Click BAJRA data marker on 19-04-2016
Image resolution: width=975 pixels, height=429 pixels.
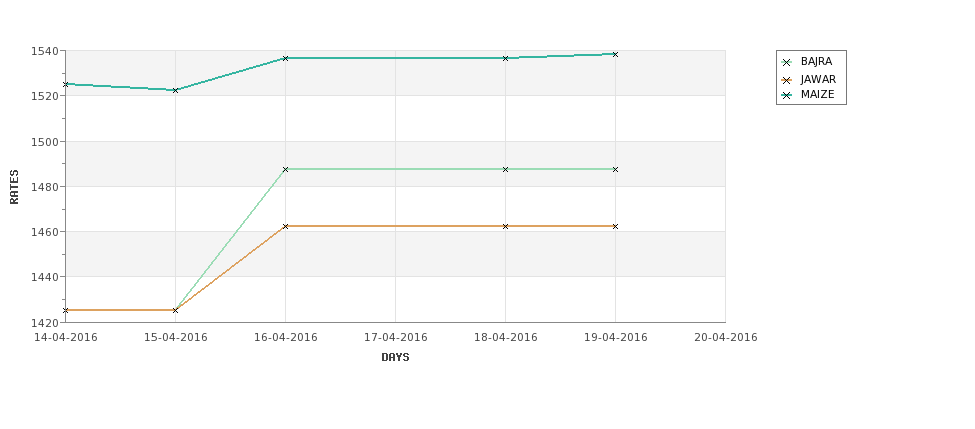(x=615, y=169)
